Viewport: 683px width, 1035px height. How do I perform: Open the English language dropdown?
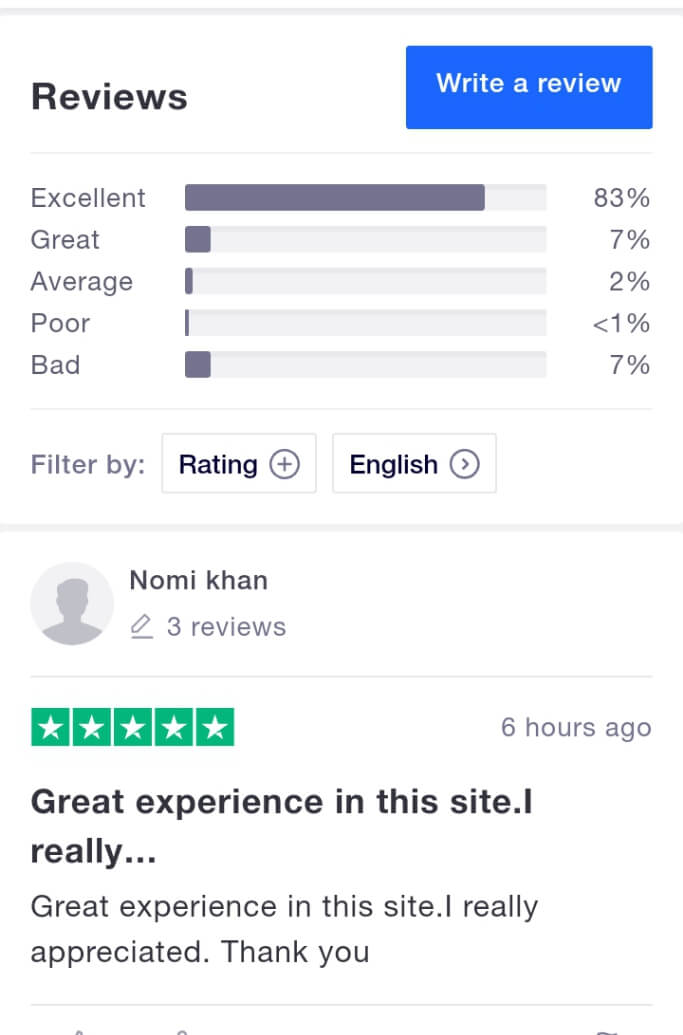coord(414,463)
